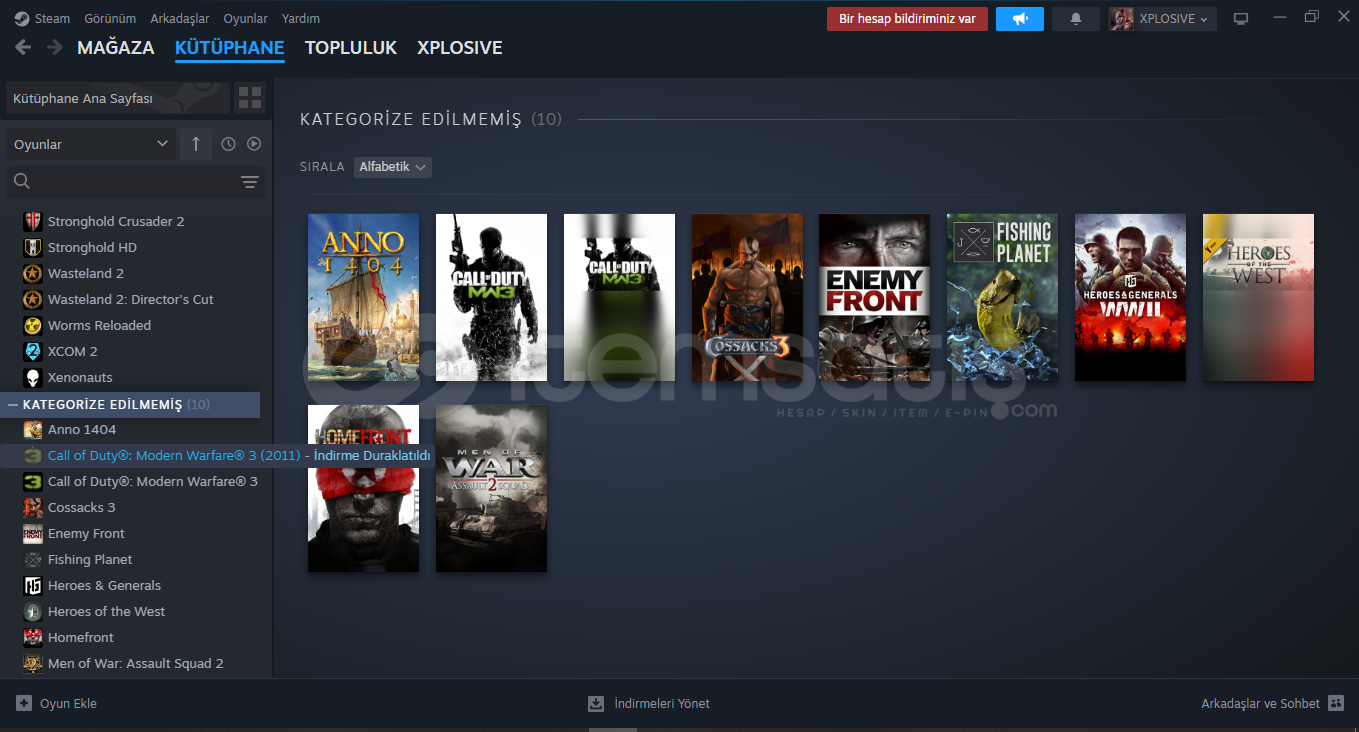Open the Oyunlar menu
Image resolution: width=1359 pixels, height=732 pixels.
click(245, 18)
